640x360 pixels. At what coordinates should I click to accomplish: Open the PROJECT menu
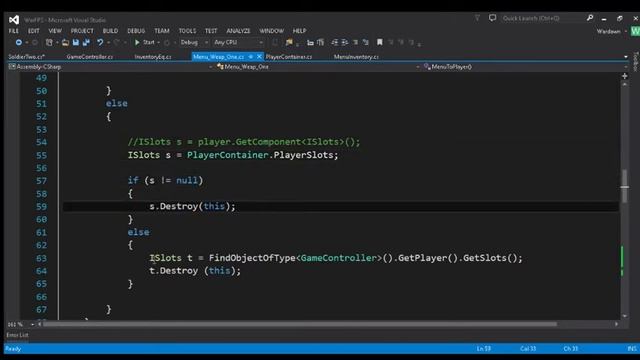click(82, 31)
